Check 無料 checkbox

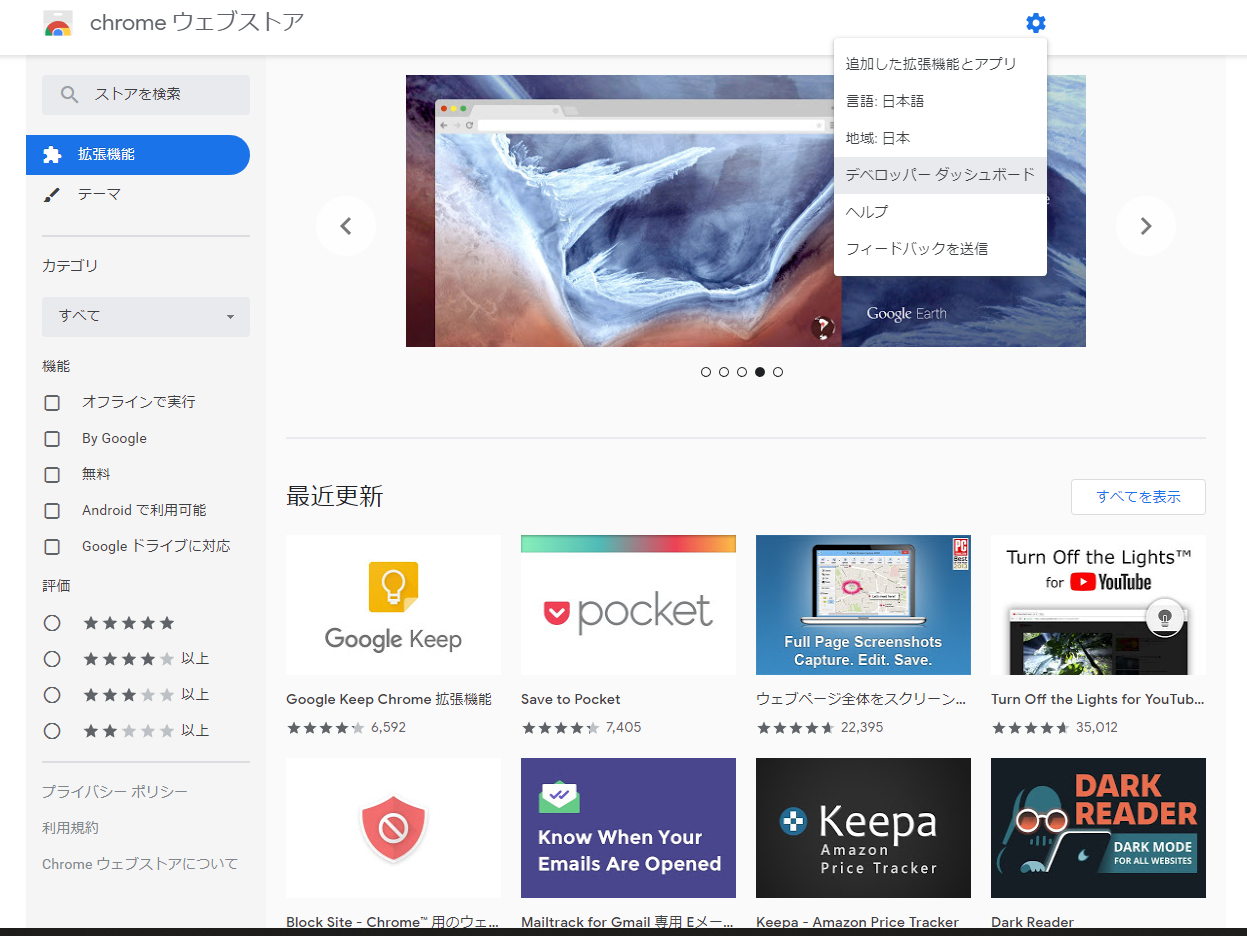coord(52,475)
